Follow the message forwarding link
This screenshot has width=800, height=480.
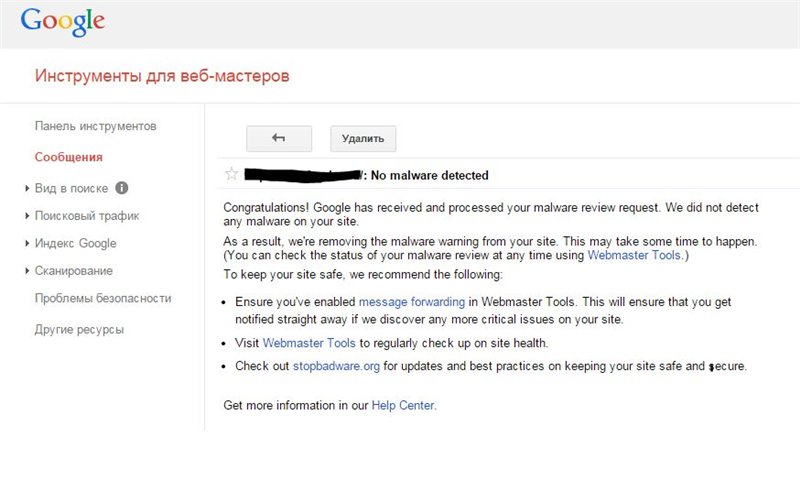[x=411, y=301]
